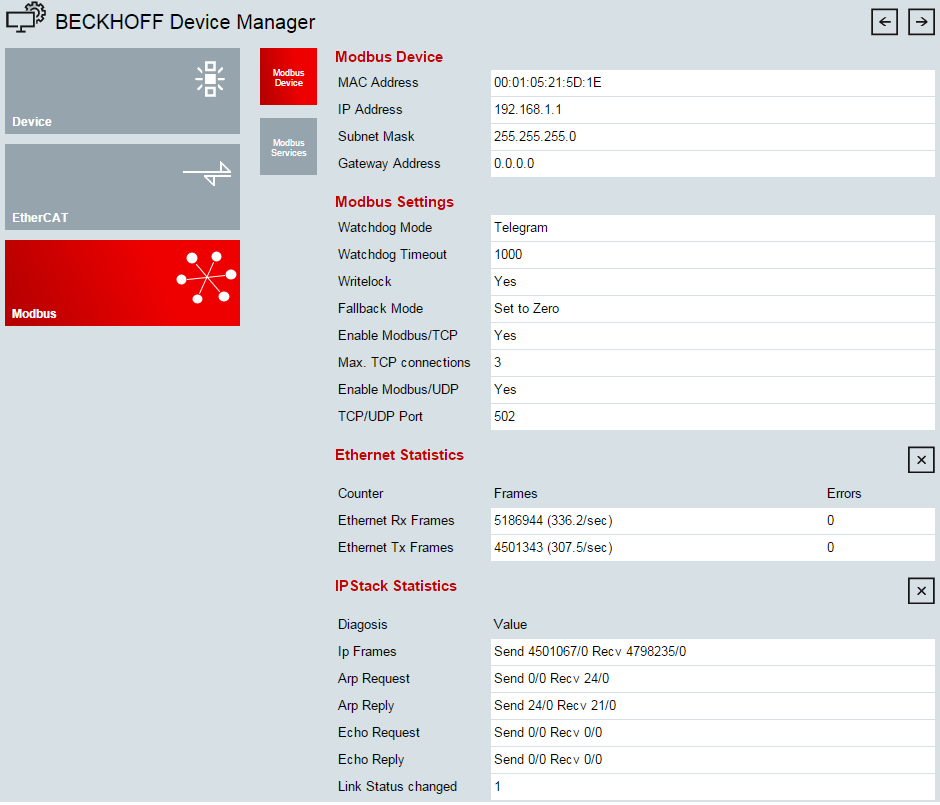Click the Link Status changed value 1
The image size is (940, 805).
(498, 786)
